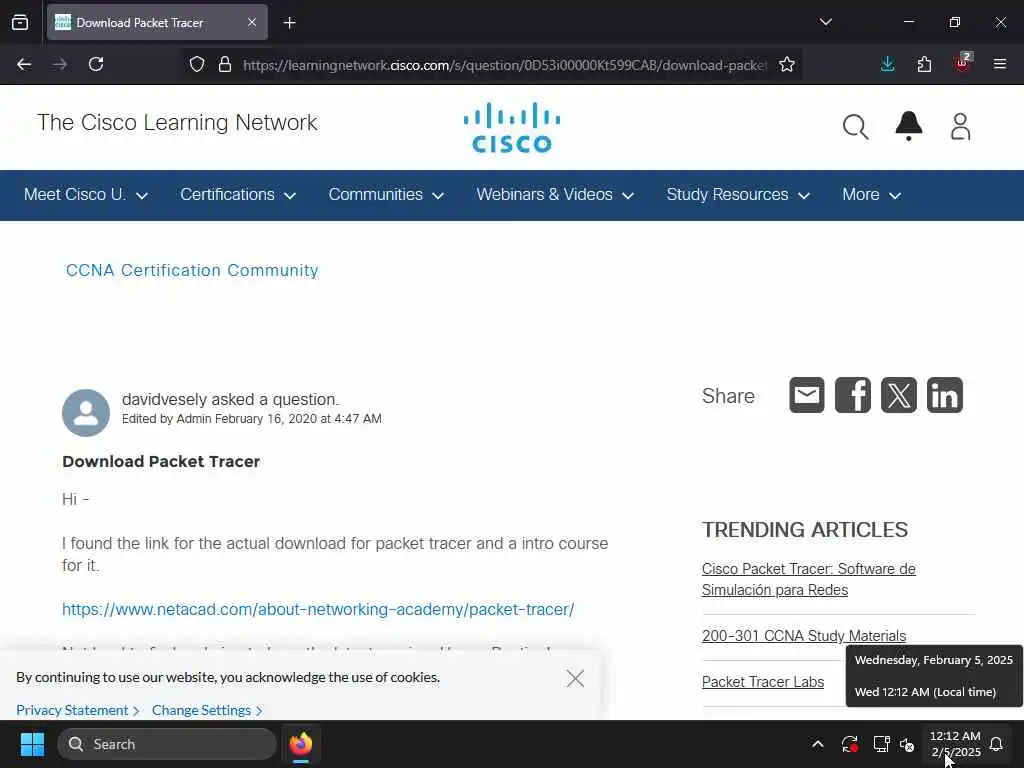
Task: Expand the Webinars & Videos menu
Action: tap(555, 195)
